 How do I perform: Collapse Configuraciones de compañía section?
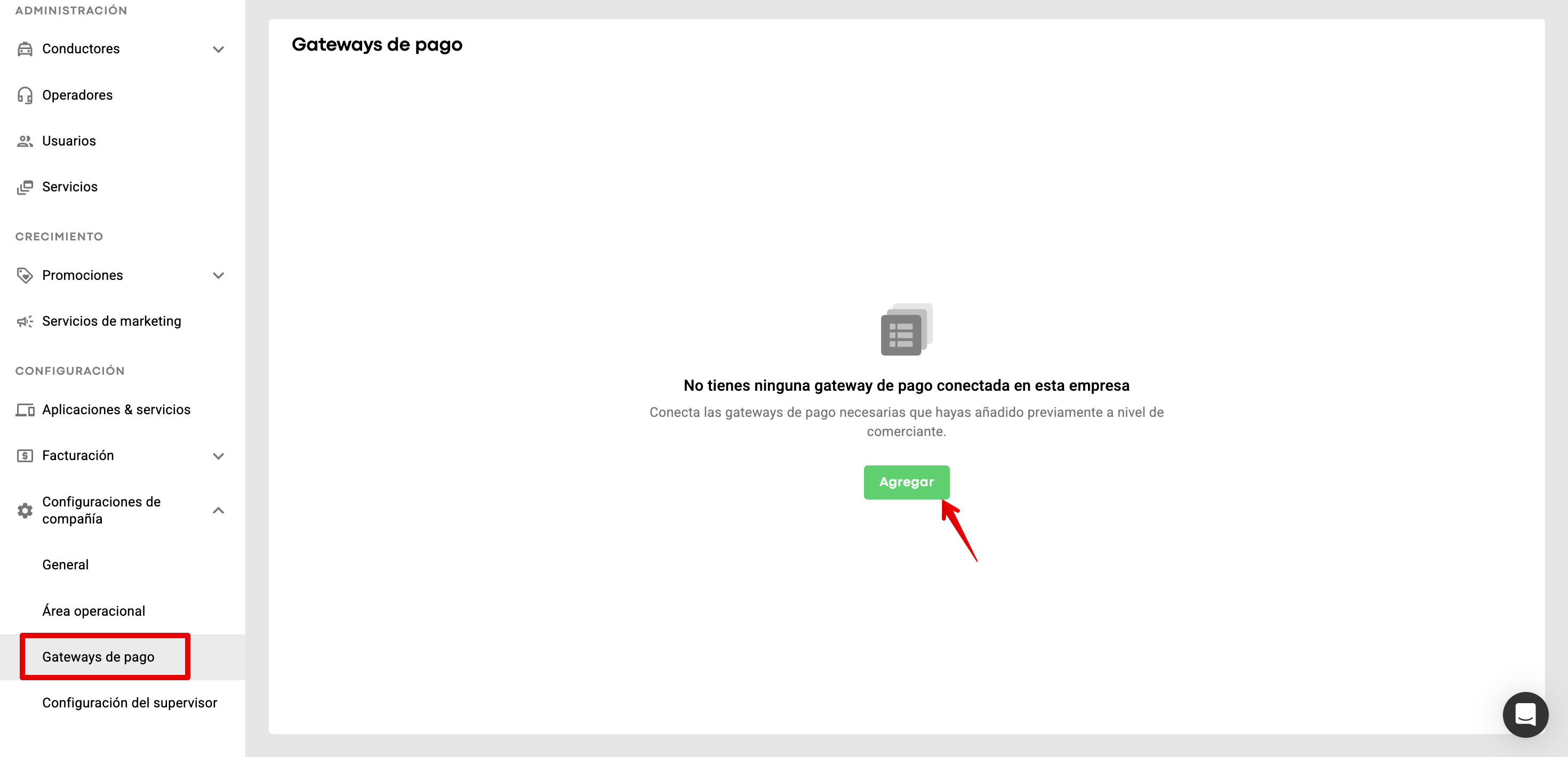(x=219, y=511)
